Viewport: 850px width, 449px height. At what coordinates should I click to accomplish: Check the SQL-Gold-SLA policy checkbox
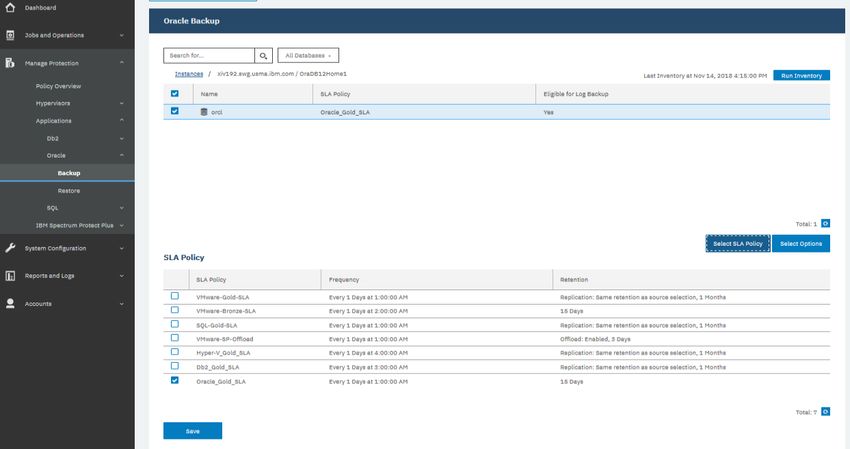click(x=175, y=324)
